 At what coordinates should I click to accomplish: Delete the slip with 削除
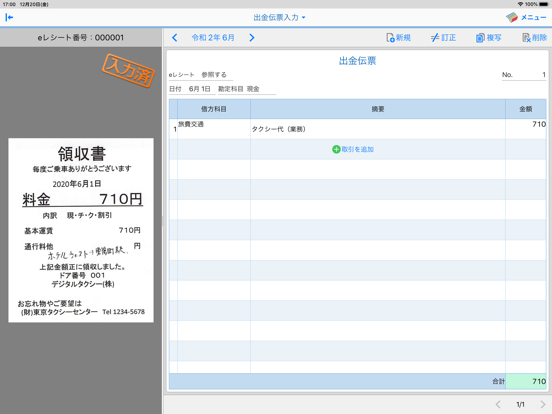coord(534,38)
